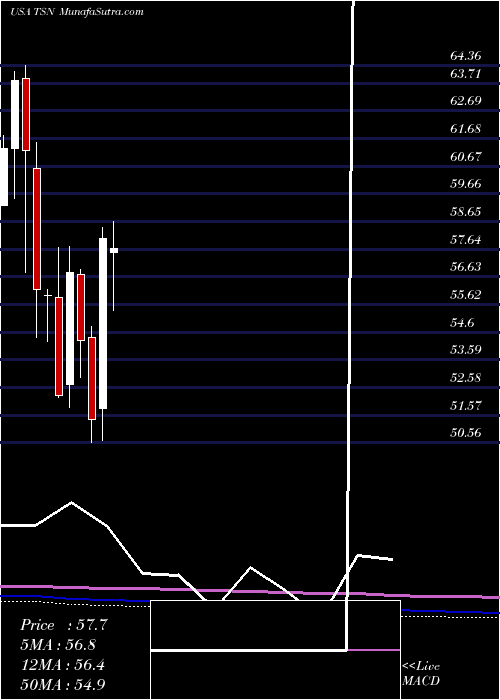Click the 63.71 price axis label
The height and width of the screenshot is (700, 500).
click(466, 74)
